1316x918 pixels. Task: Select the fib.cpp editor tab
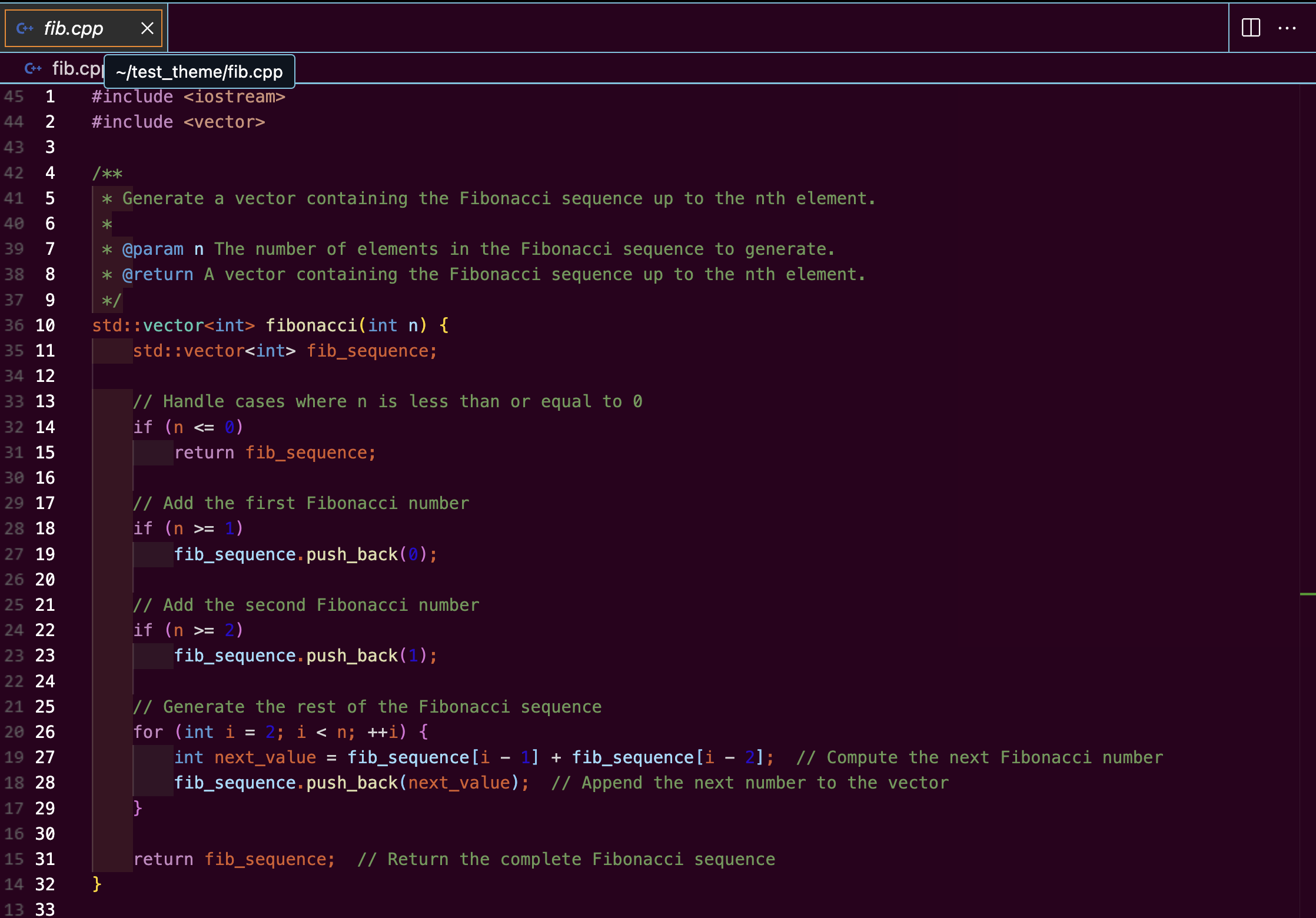[x=74, y=28]
